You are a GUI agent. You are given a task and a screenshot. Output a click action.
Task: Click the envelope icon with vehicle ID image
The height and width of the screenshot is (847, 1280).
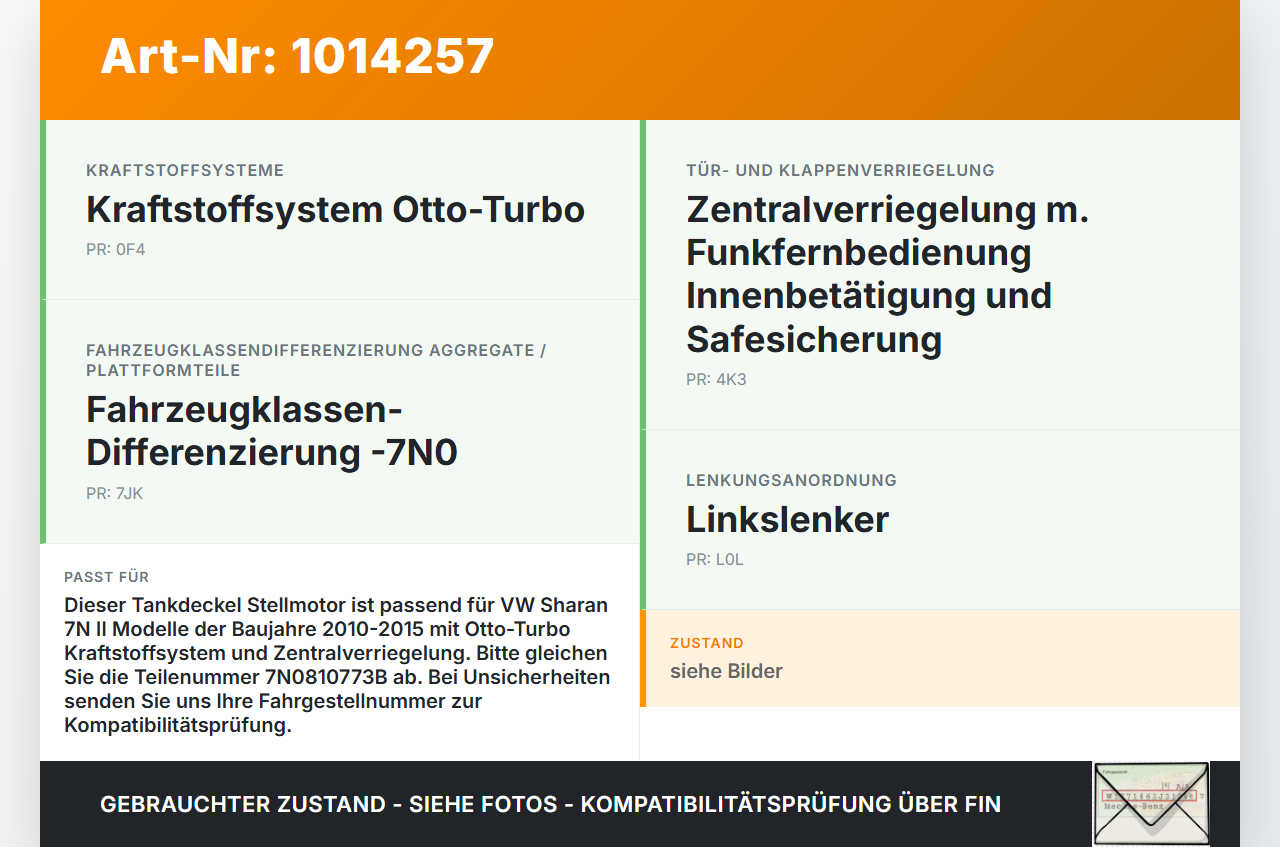1151,803
